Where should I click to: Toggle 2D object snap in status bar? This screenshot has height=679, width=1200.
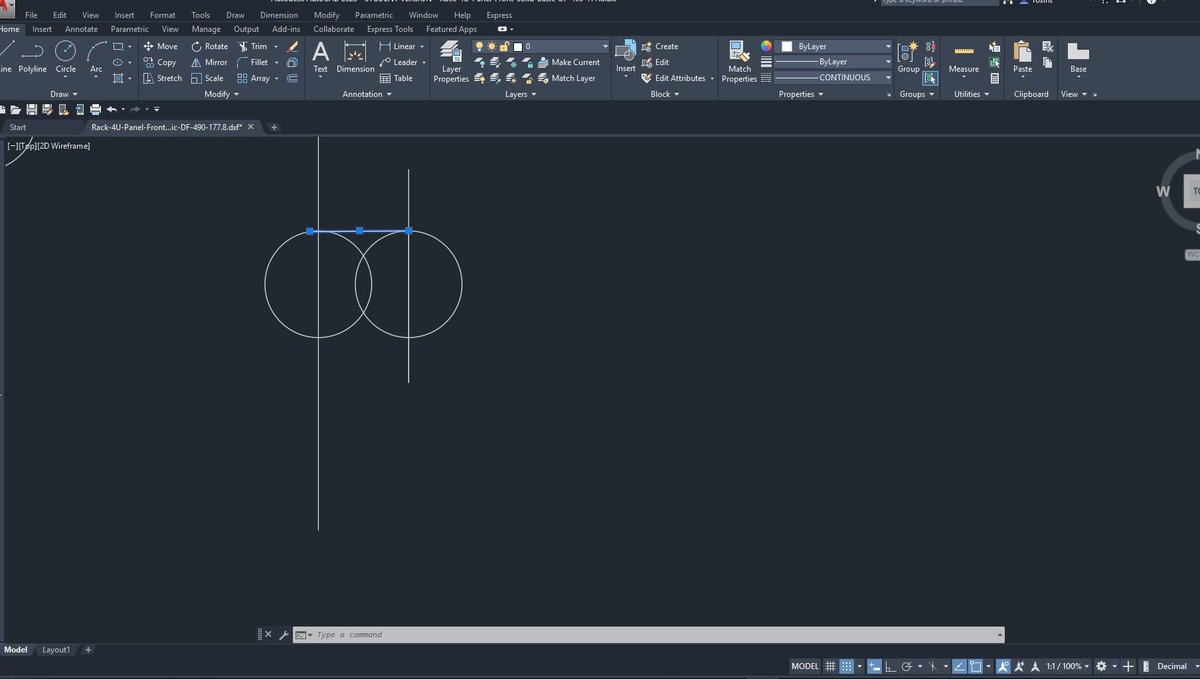975,666
